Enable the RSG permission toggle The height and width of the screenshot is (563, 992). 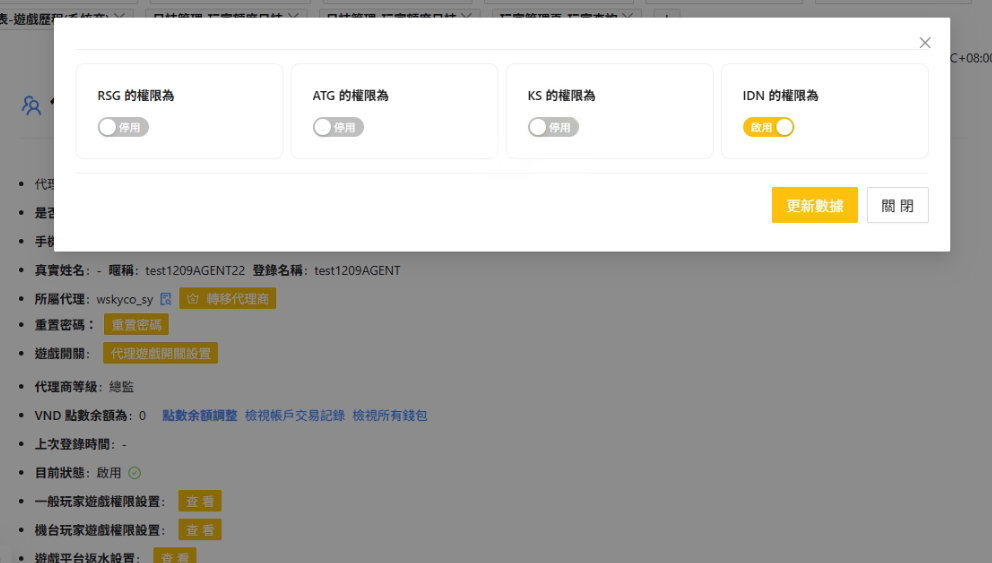[123, 127]
